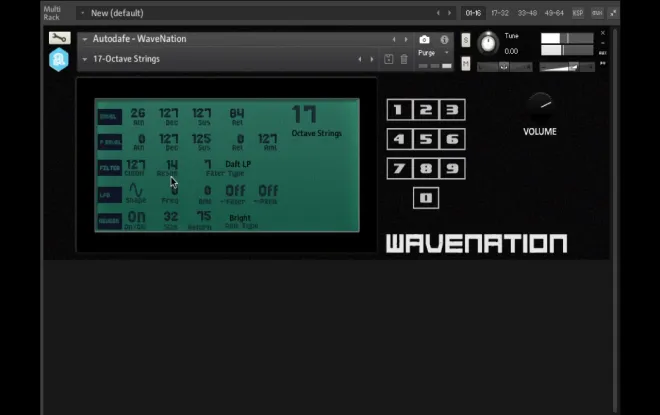Select the ENVEL section label
Image resolution: width=660 pixels, height=415 pixels.
point(110,117)
